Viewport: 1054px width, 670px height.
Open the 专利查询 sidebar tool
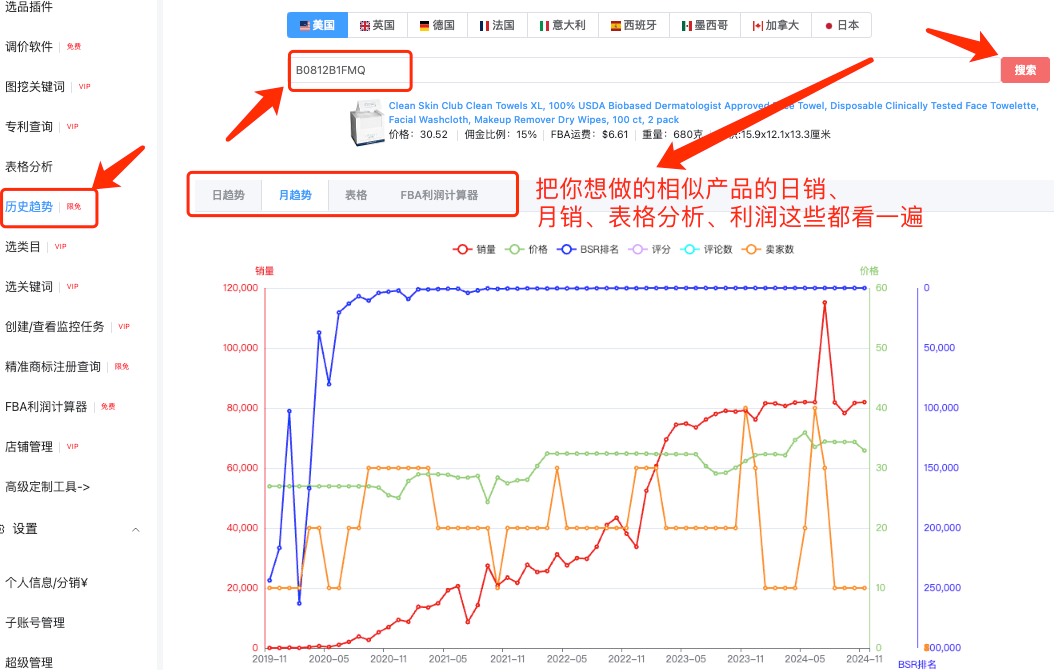pos(32,126)
